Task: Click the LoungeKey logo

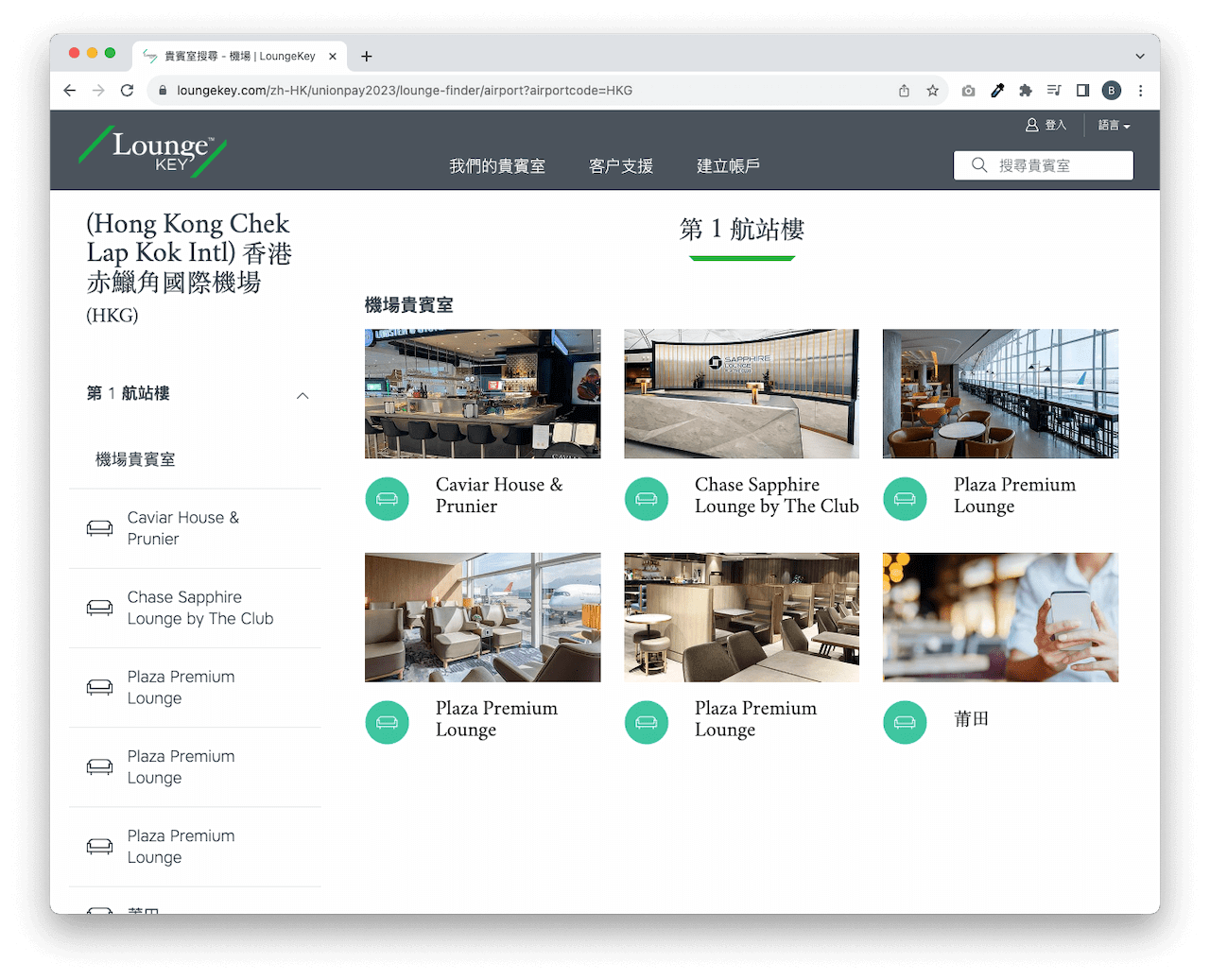Action: point(152,151)
